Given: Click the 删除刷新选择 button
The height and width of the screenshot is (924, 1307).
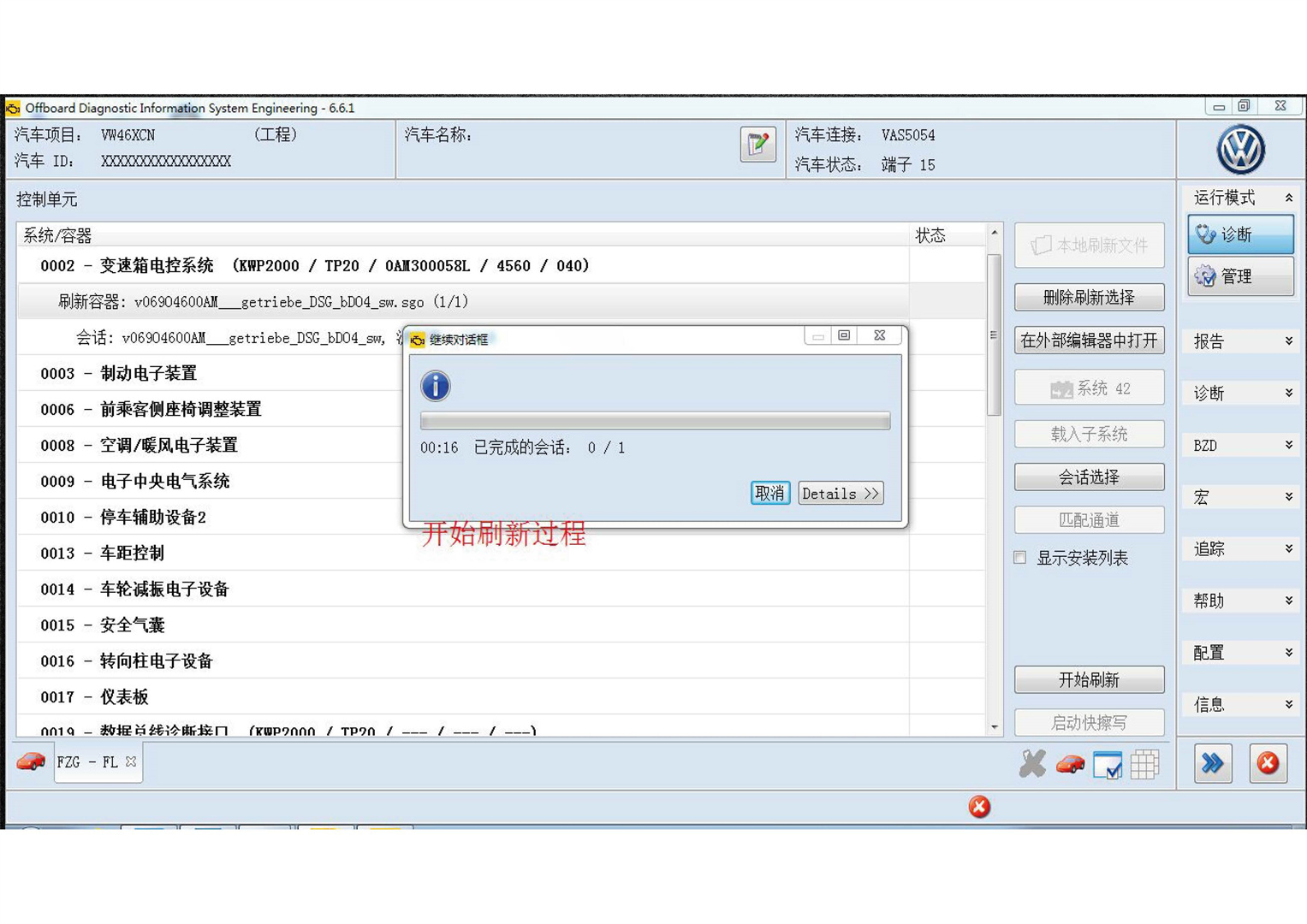Looking at the screenshot, I should [x=1089, y=297].
